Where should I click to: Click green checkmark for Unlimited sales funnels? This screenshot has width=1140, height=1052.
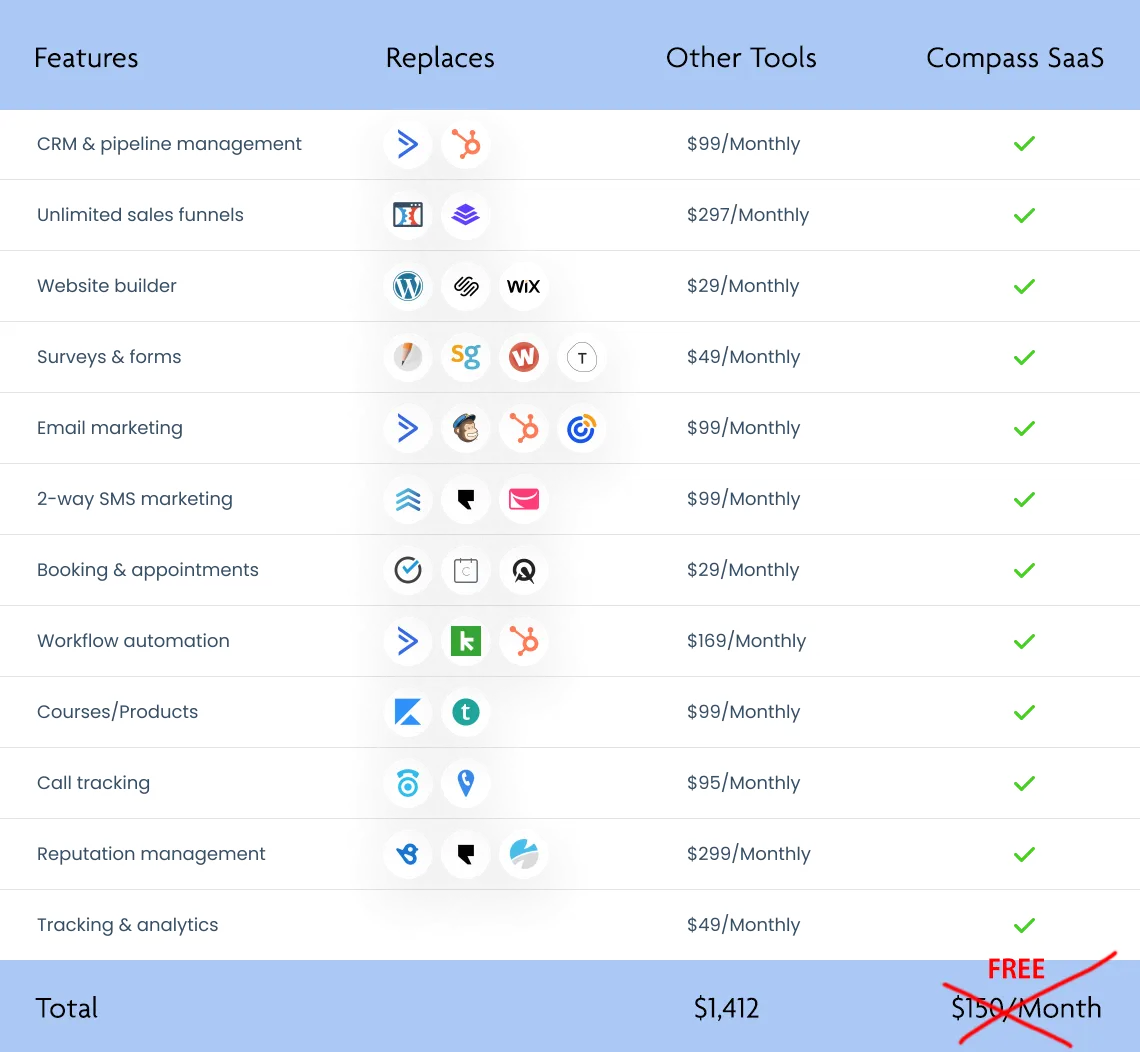point(1024,215)
